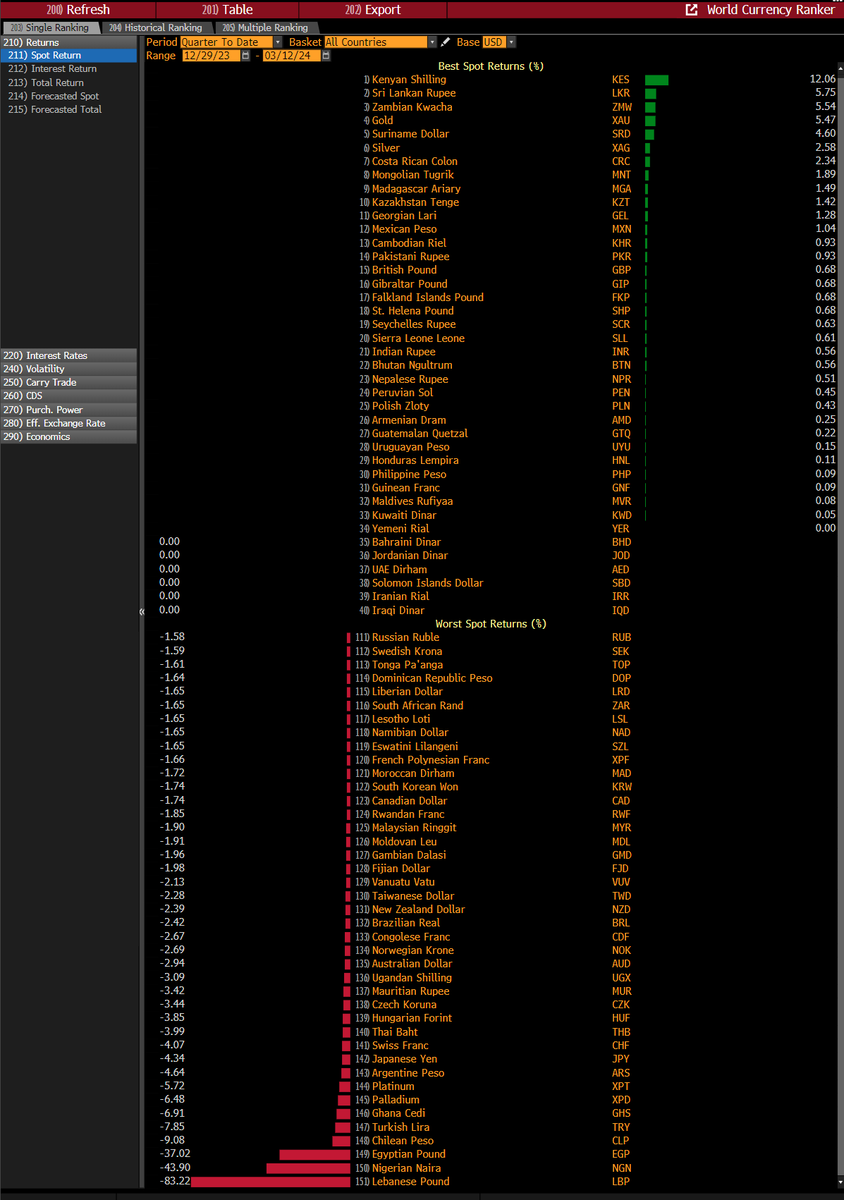
Task: Open the Carry Trade section
Action: click(69, 382)
